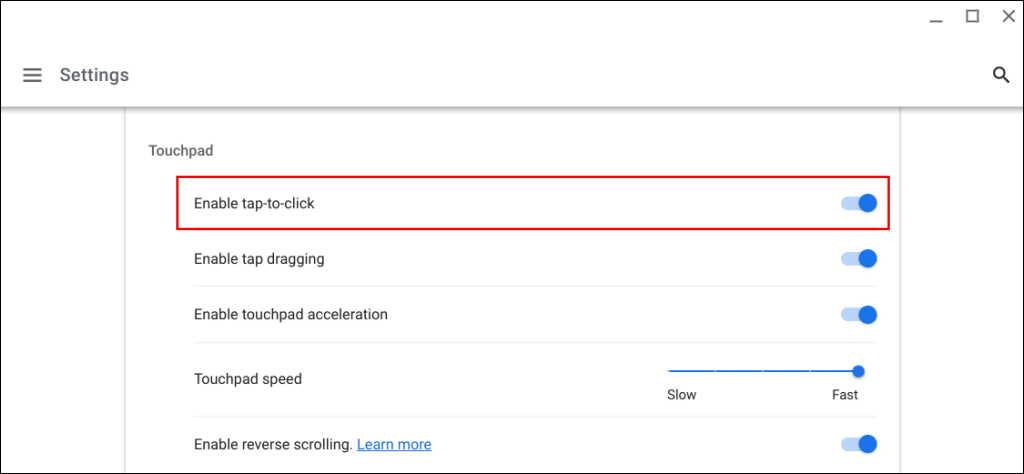Open the Learn more link
The image size is (1024, 474).
(394, 444)
